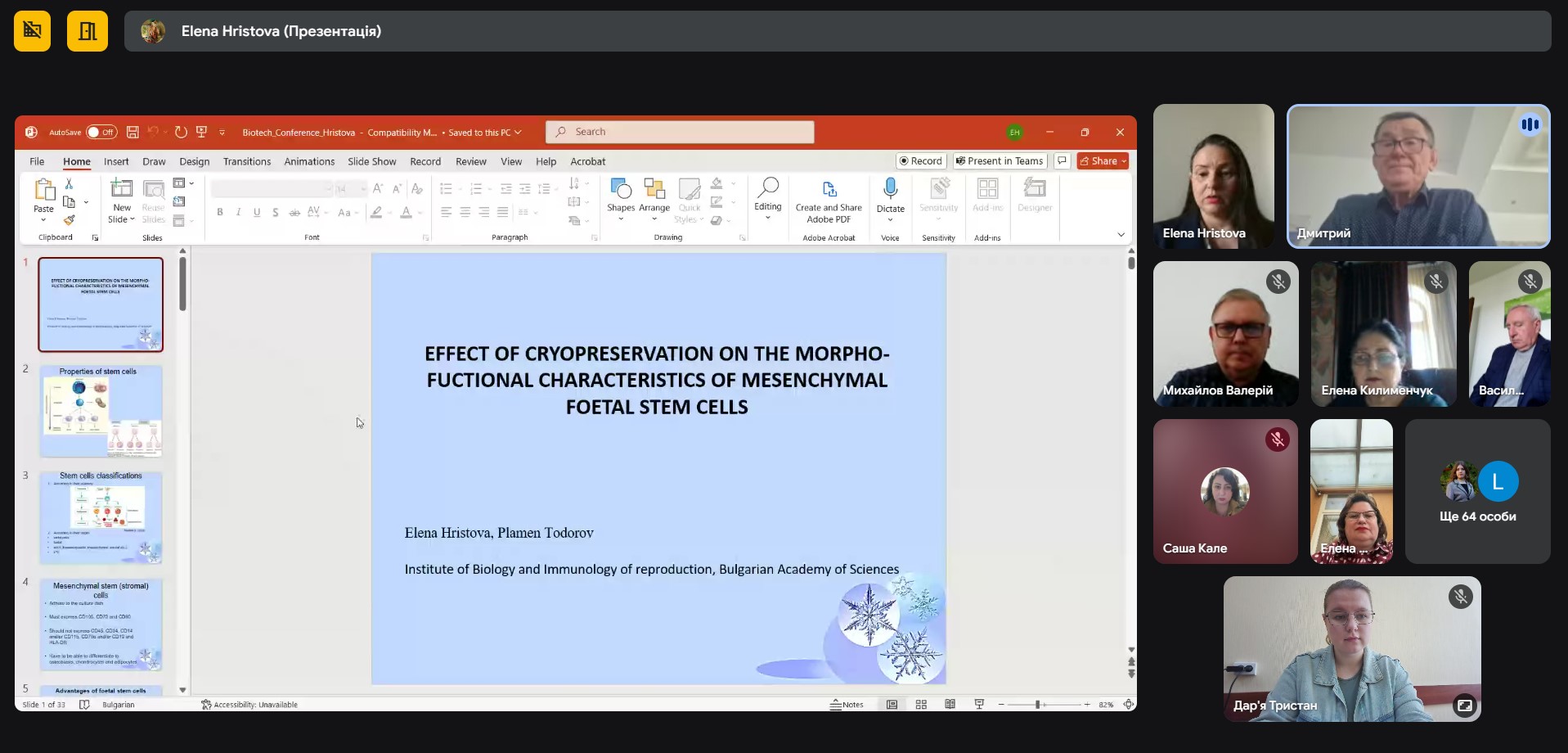Open the comments pane speech-bubble icon
1568x753 pixels.
point(1062,160)
